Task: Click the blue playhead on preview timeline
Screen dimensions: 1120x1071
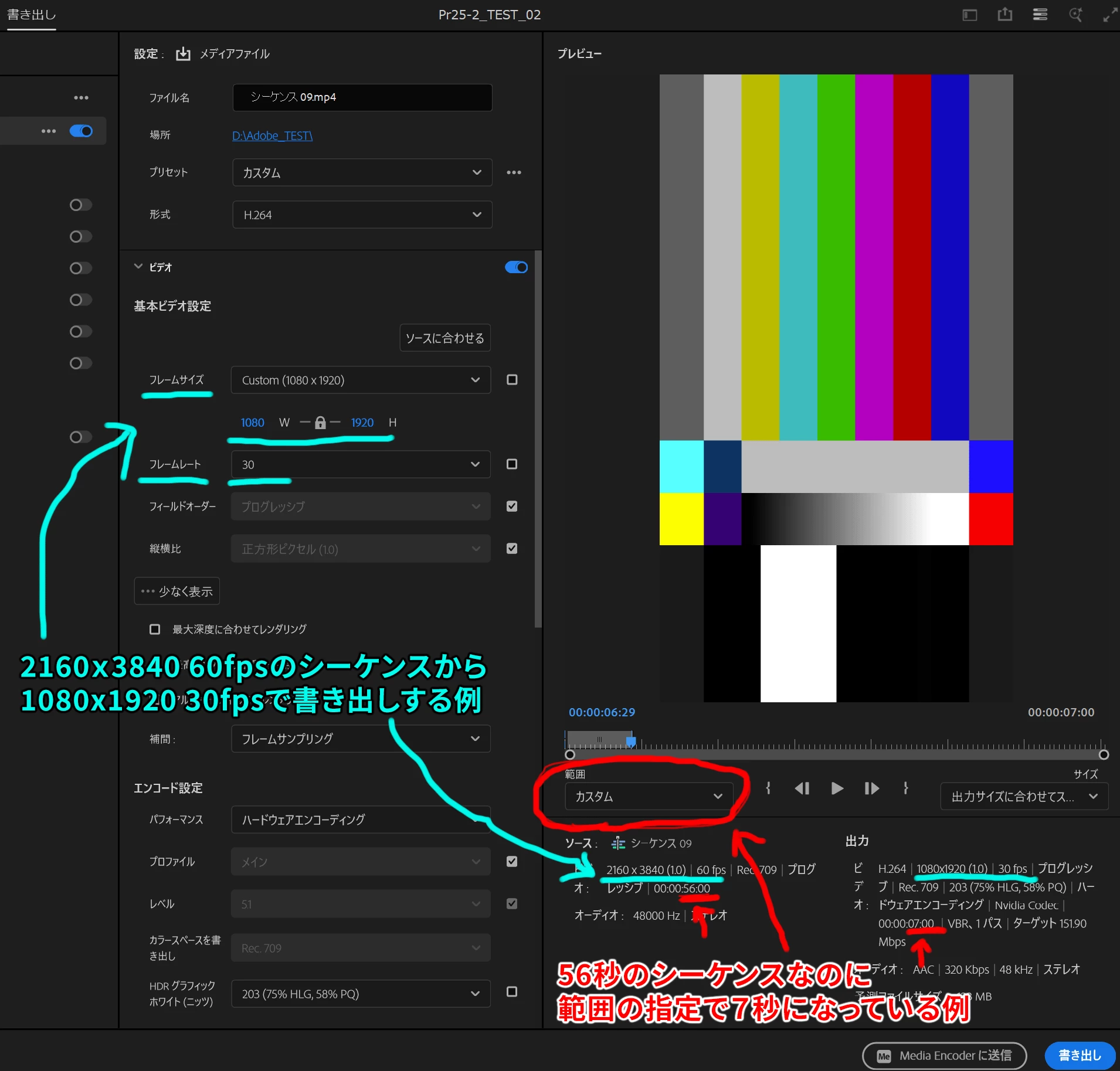Action: (x=631, y=741)
